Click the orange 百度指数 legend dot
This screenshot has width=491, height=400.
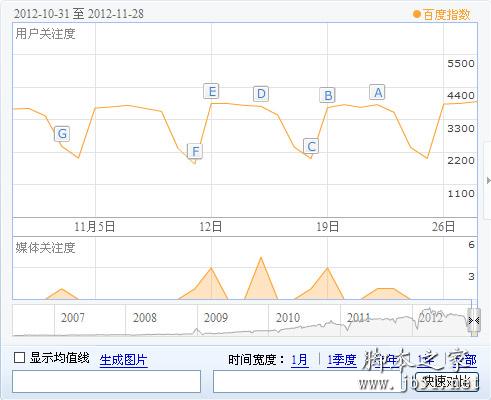416,14
